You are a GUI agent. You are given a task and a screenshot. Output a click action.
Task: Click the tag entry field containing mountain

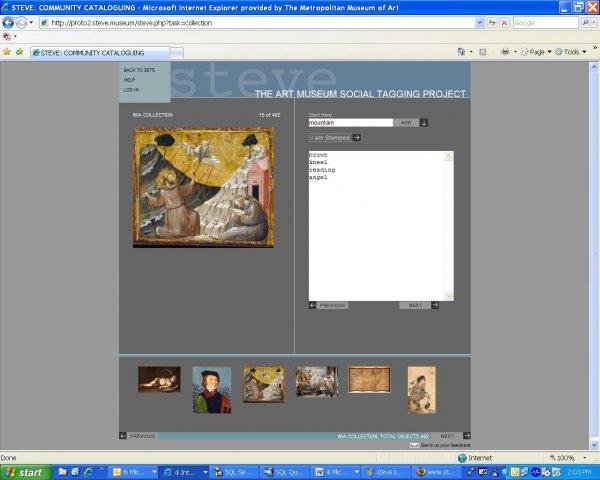351,122
